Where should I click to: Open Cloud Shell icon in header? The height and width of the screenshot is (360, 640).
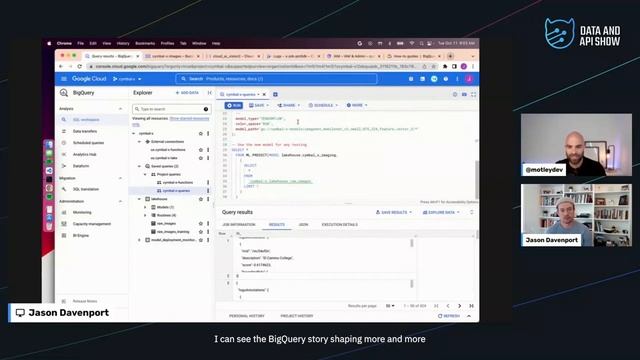(x=422, y=79)
